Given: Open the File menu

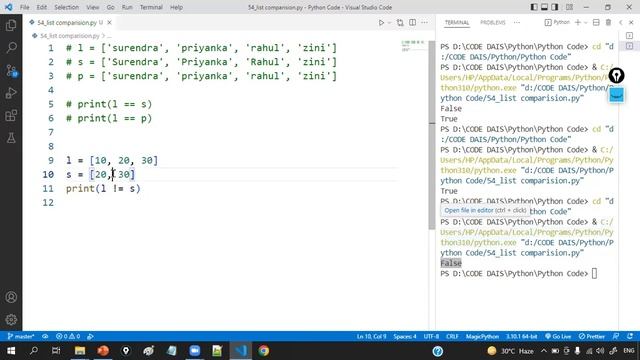Looking at the screenshot, I should 24,7.
